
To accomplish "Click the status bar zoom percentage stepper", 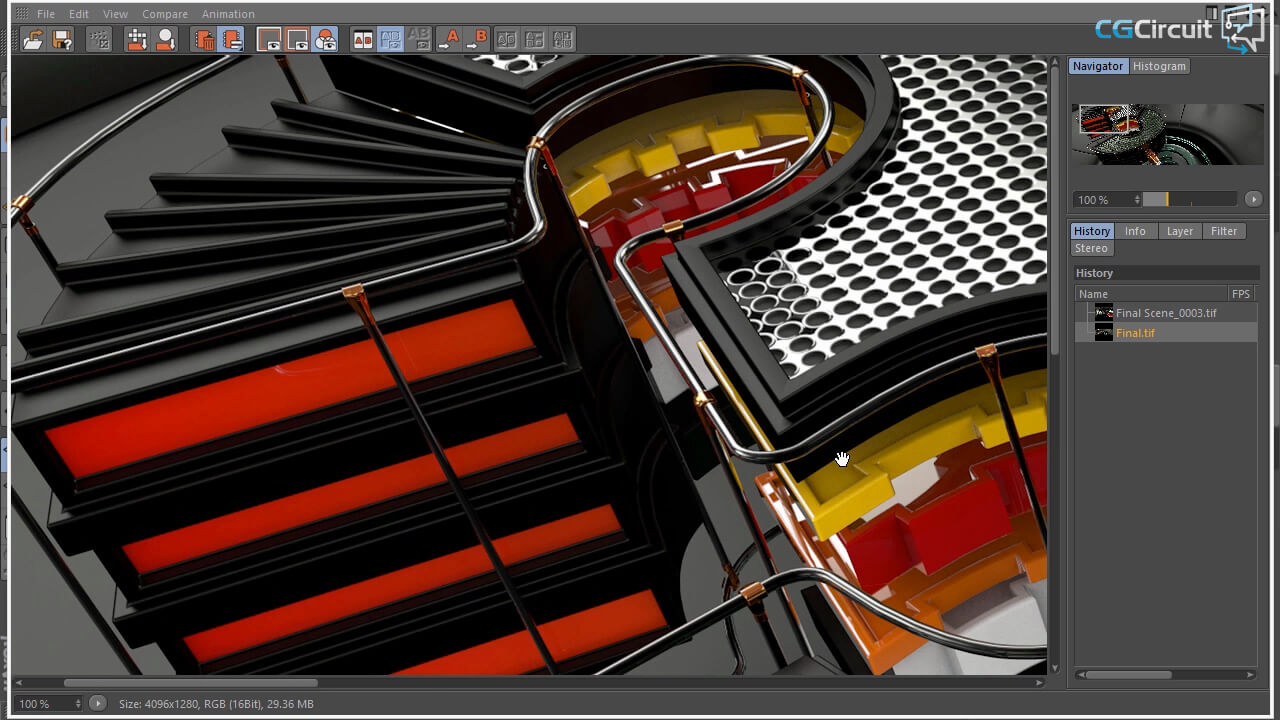I will pos(78,703).
